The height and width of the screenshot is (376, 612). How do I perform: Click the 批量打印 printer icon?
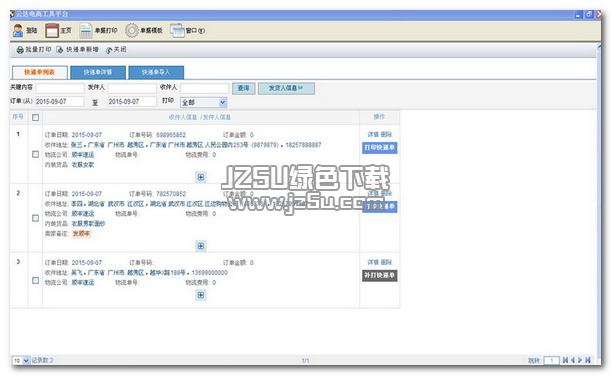[x=20, y=50]
